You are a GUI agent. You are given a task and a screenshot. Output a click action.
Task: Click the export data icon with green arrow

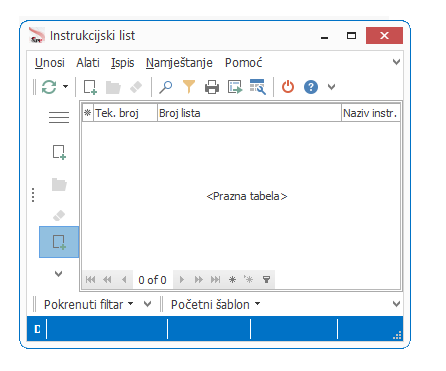(x=235, y=87)
